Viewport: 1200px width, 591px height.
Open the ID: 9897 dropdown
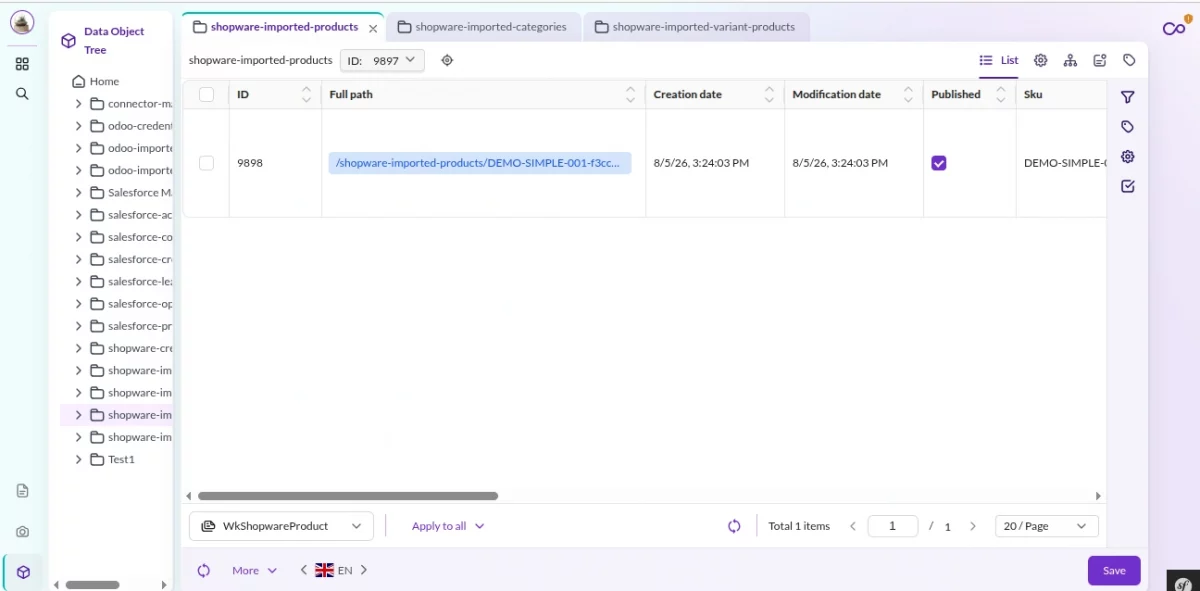382,60
